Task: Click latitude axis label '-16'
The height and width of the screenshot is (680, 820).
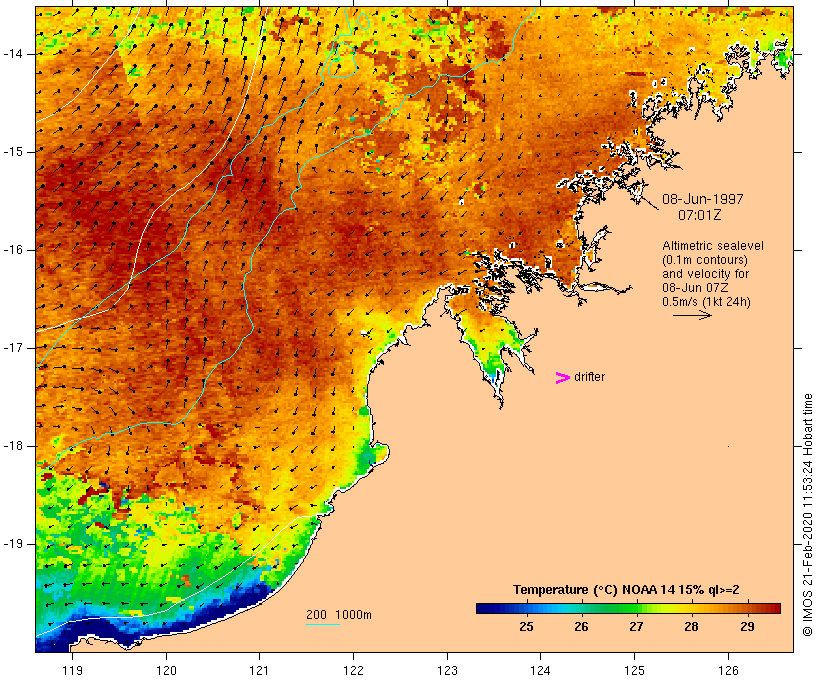Action: (x=13, y=250)
